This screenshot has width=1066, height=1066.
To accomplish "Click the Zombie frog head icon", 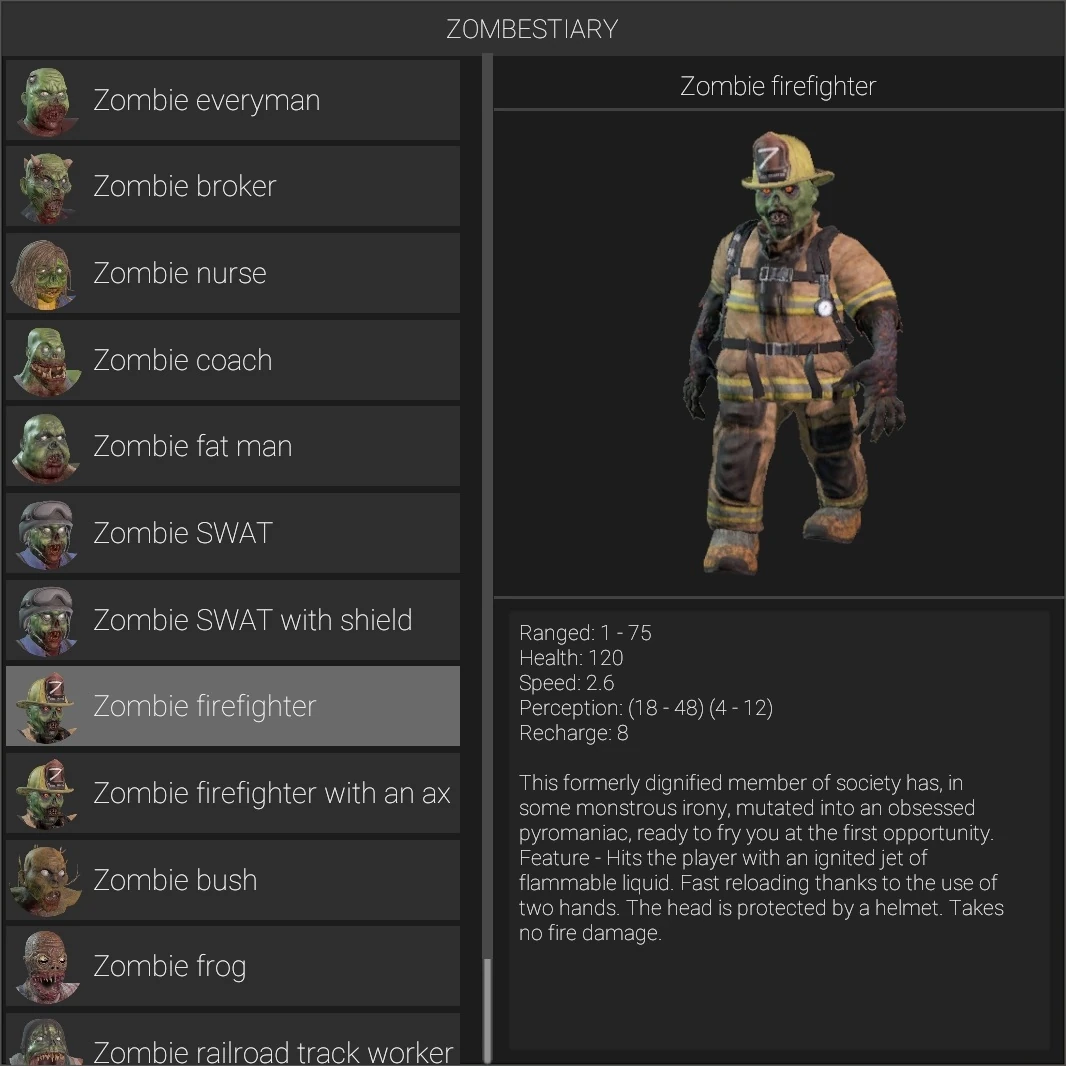I will click(x=46, y=967).
